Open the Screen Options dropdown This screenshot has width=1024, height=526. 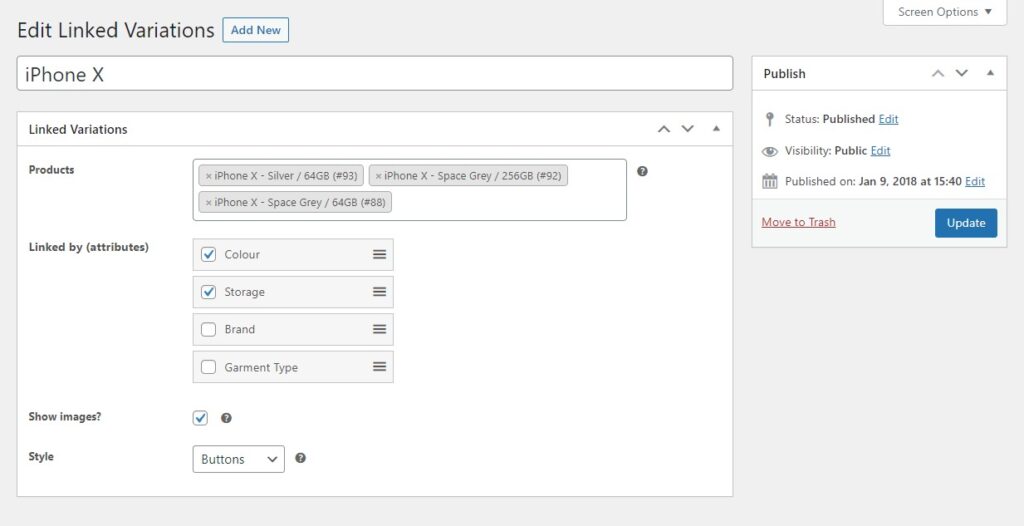point(944,12)
